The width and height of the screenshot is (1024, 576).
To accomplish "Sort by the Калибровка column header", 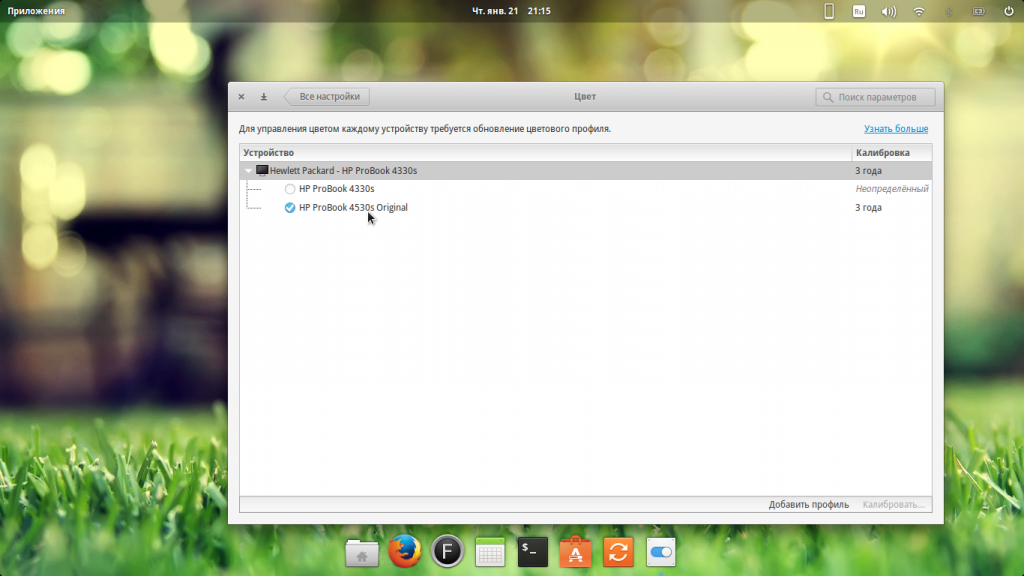I will coord(891,153).
